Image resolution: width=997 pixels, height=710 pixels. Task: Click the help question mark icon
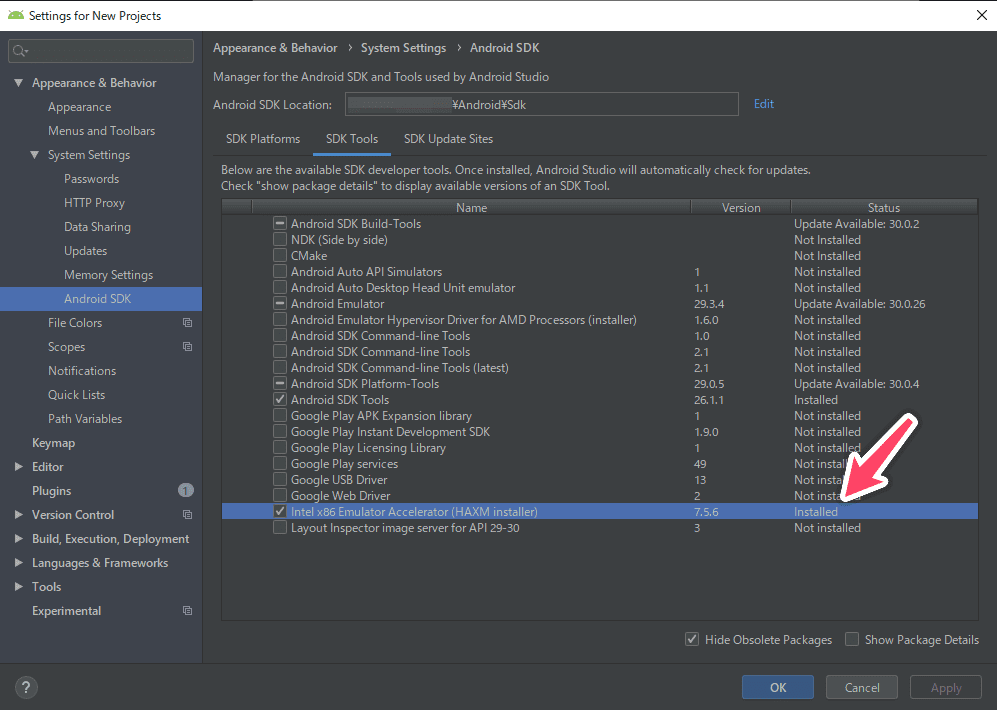[25, 687]
